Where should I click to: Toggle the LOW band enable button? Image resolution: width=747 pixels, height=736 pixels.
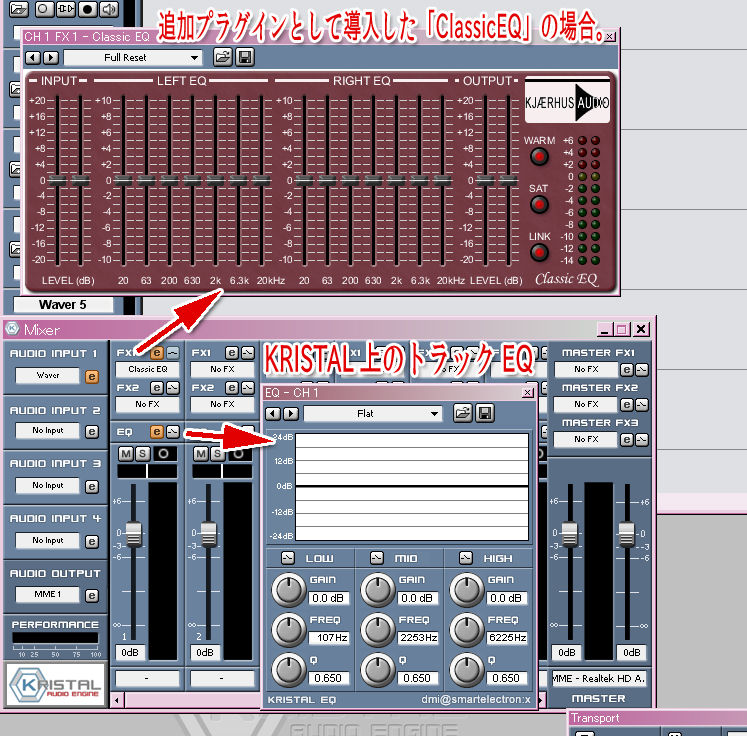pos(288,558)
